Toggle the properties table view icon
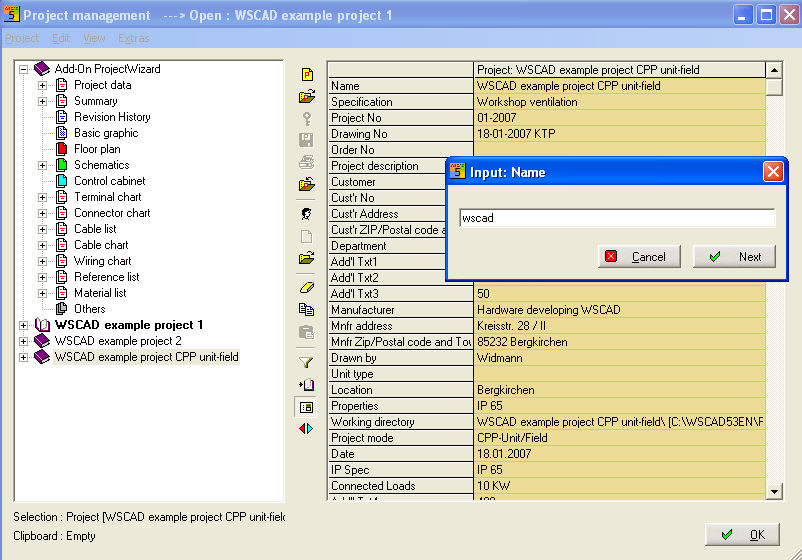This screenshot has width=802, height=560. (306, 407)
